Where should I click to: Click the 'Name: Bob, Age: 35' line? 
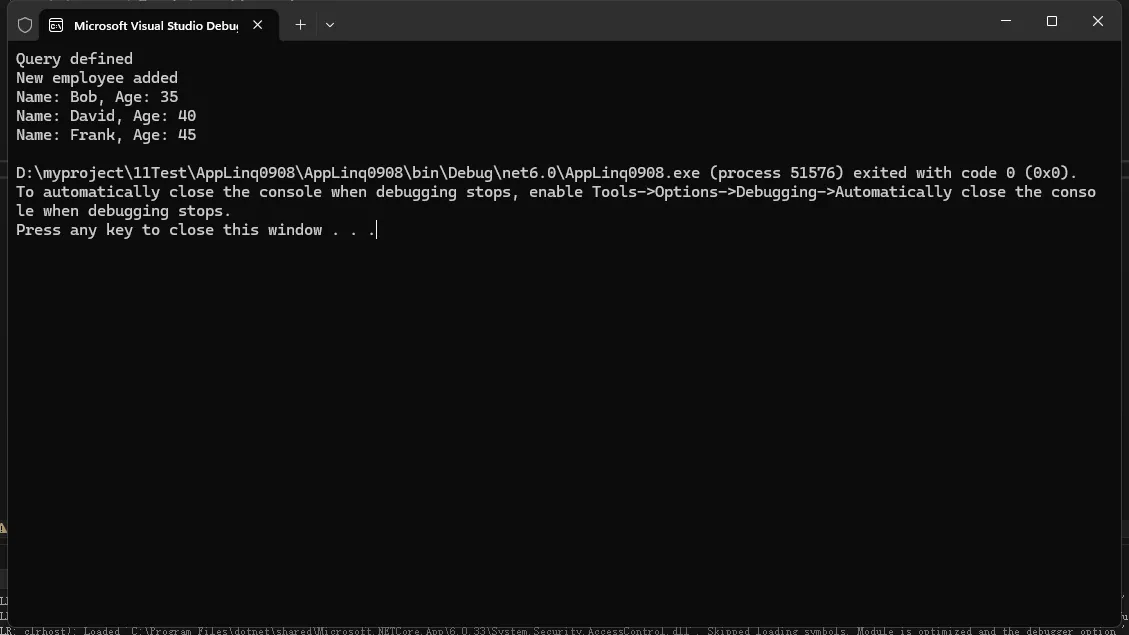(x=97, y=97)
